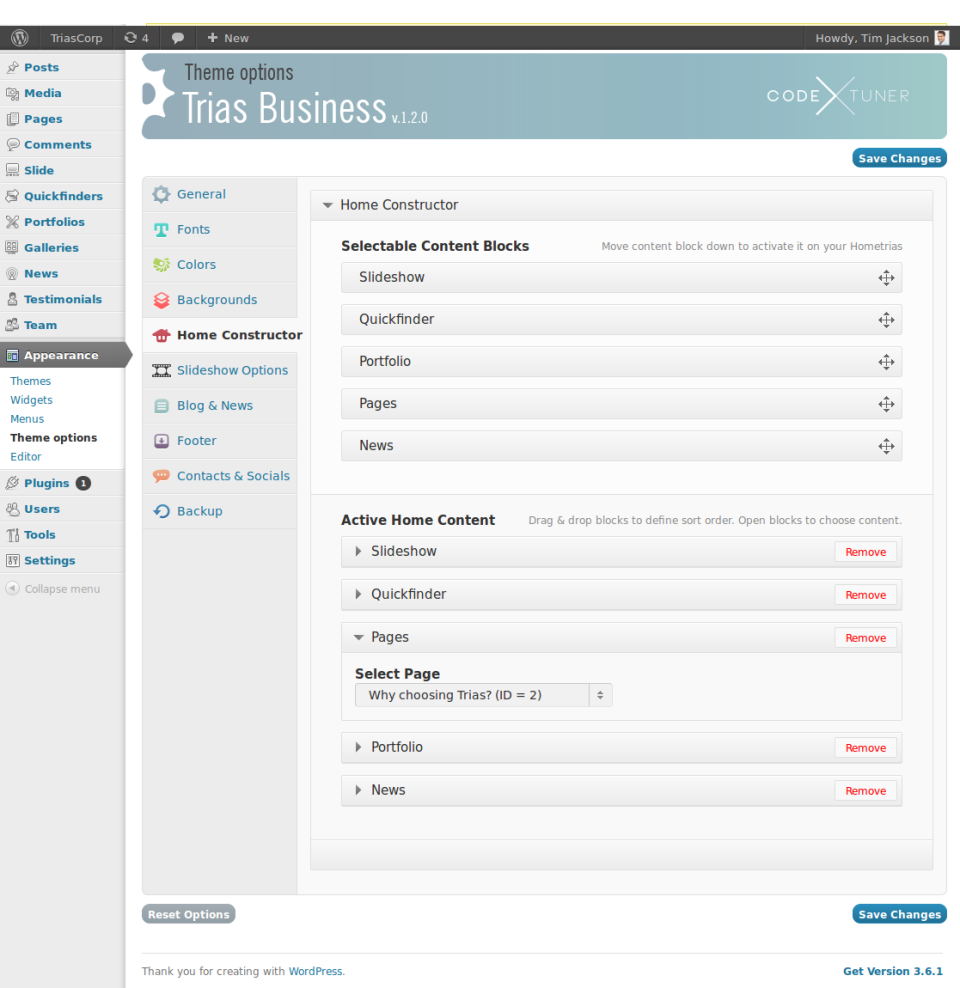
Task: Open the Appearance menu
Action: pyautogui.click(x=63, y=355)
